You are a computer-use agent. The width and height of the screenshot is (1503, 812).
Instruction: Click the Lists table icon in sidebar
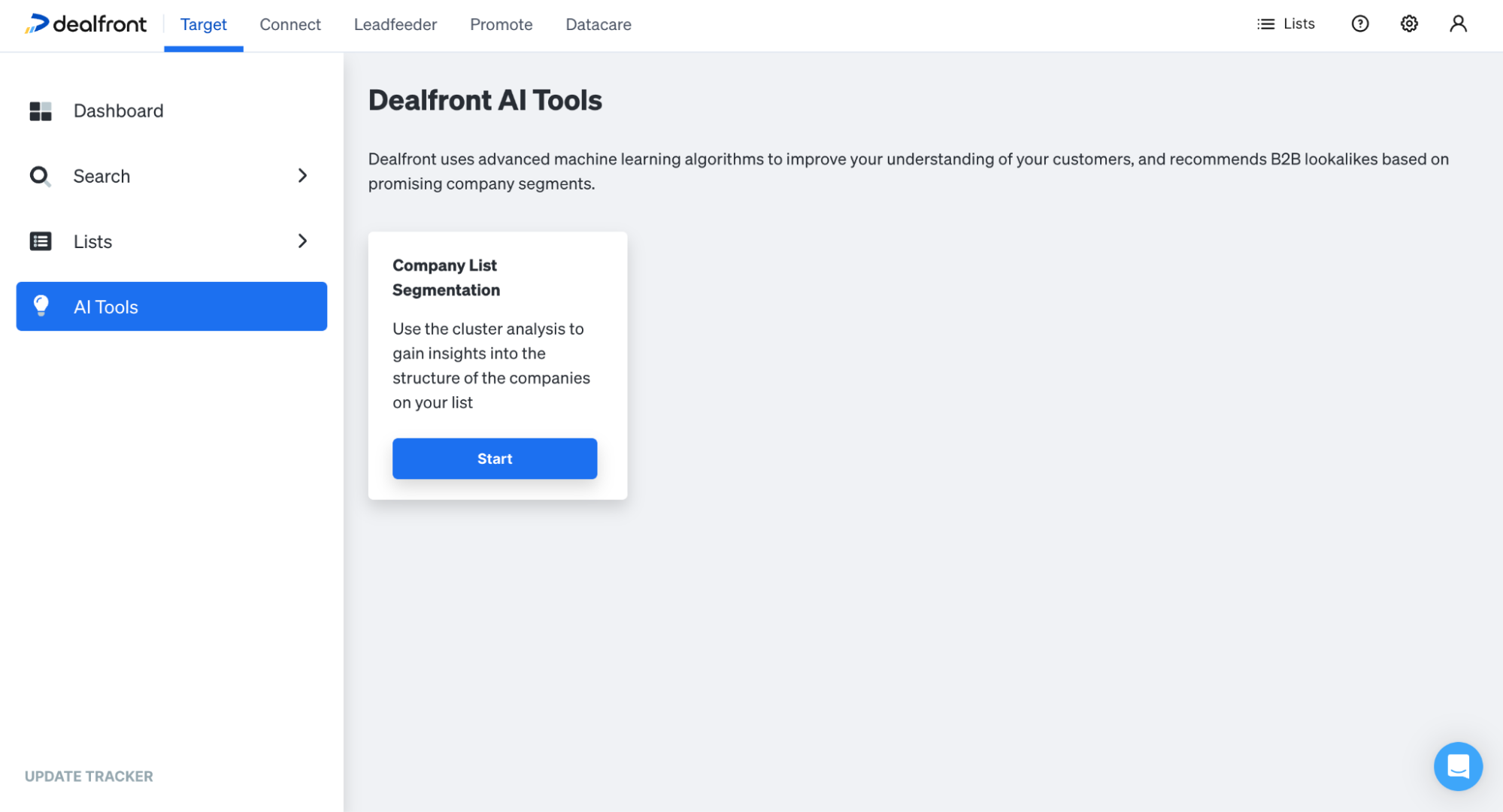point(40,241)
